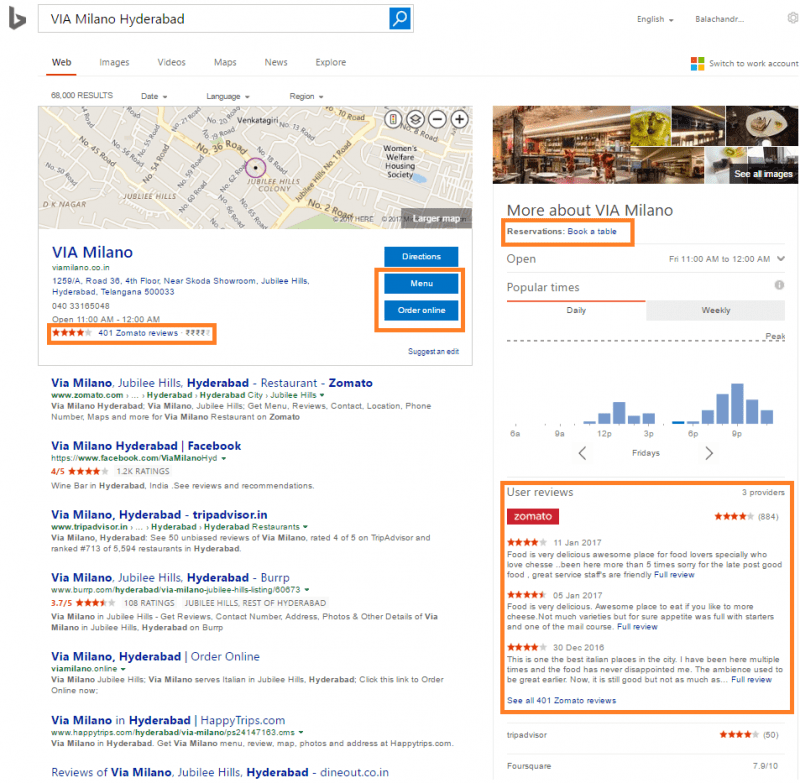Switch to the Maps tab
The image size is (800, 783).
coord(225,62)
